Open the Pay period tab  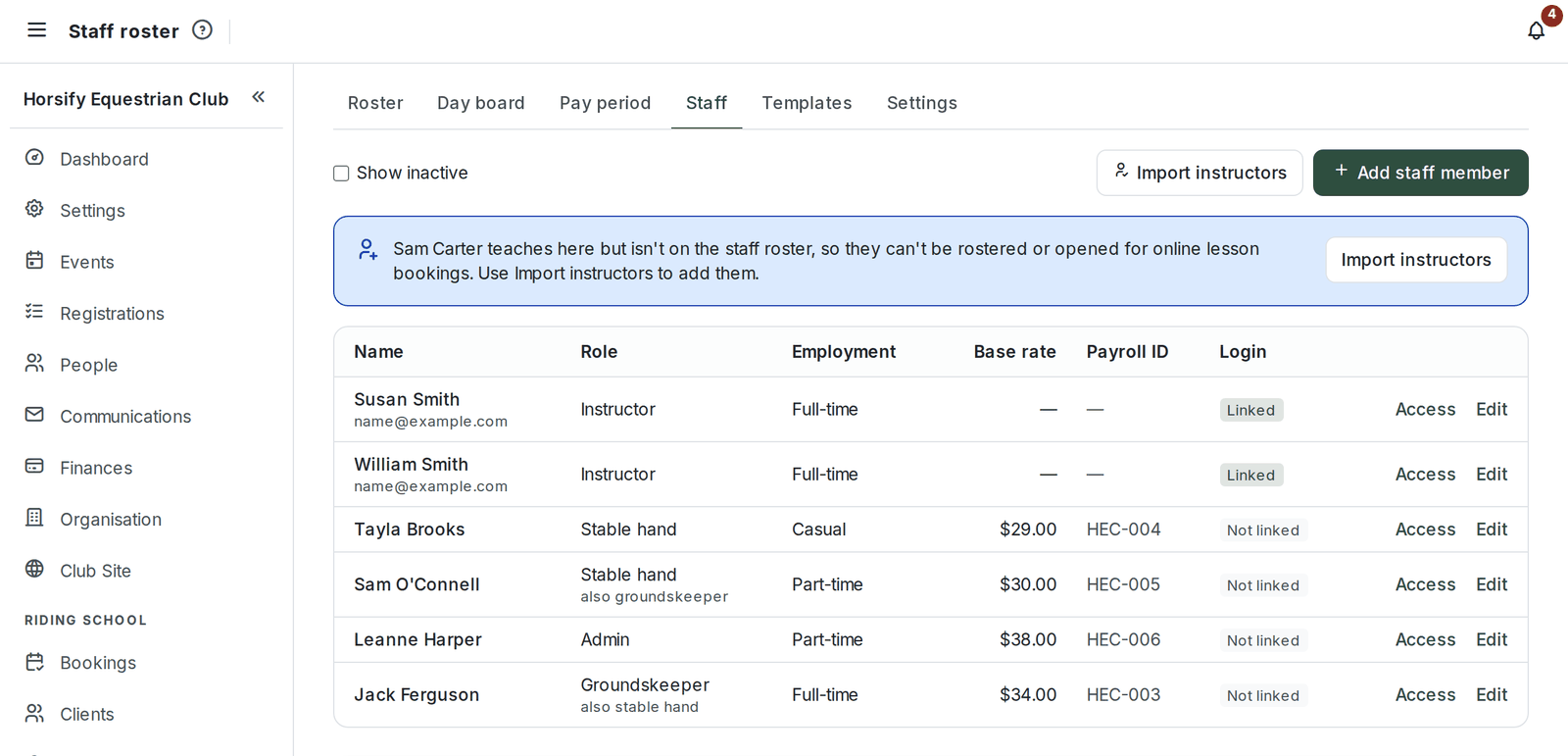(605, 103)
